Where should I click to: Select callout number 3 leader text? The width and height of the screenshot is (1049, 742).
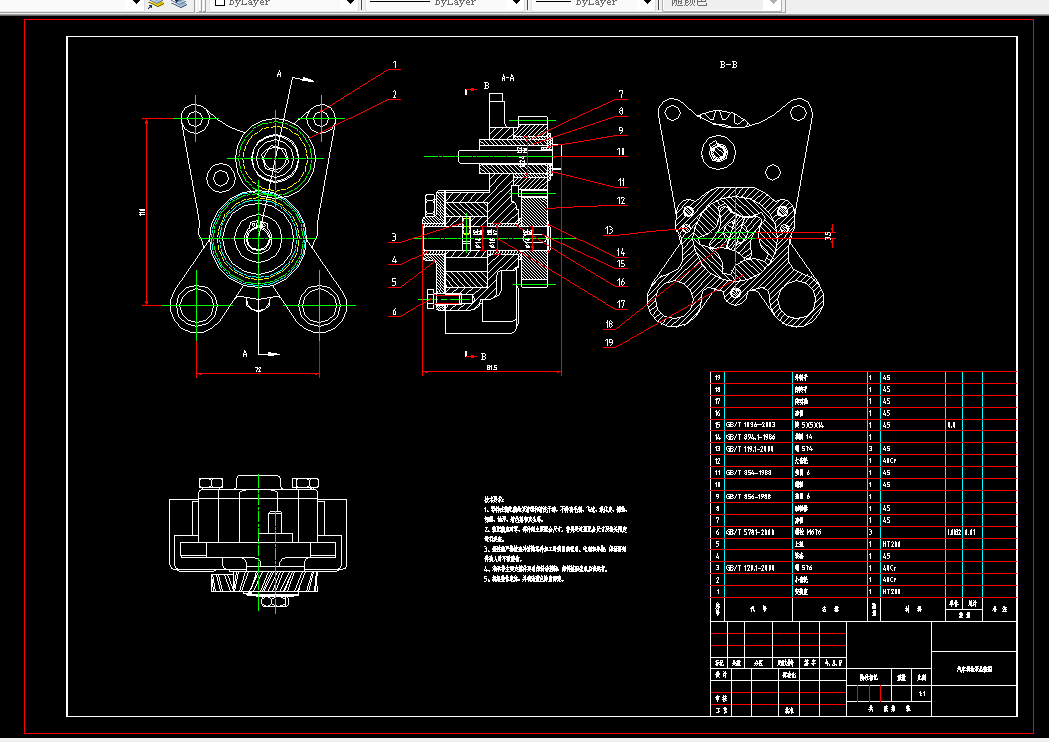pyautogui.click(x=394, y=237)
